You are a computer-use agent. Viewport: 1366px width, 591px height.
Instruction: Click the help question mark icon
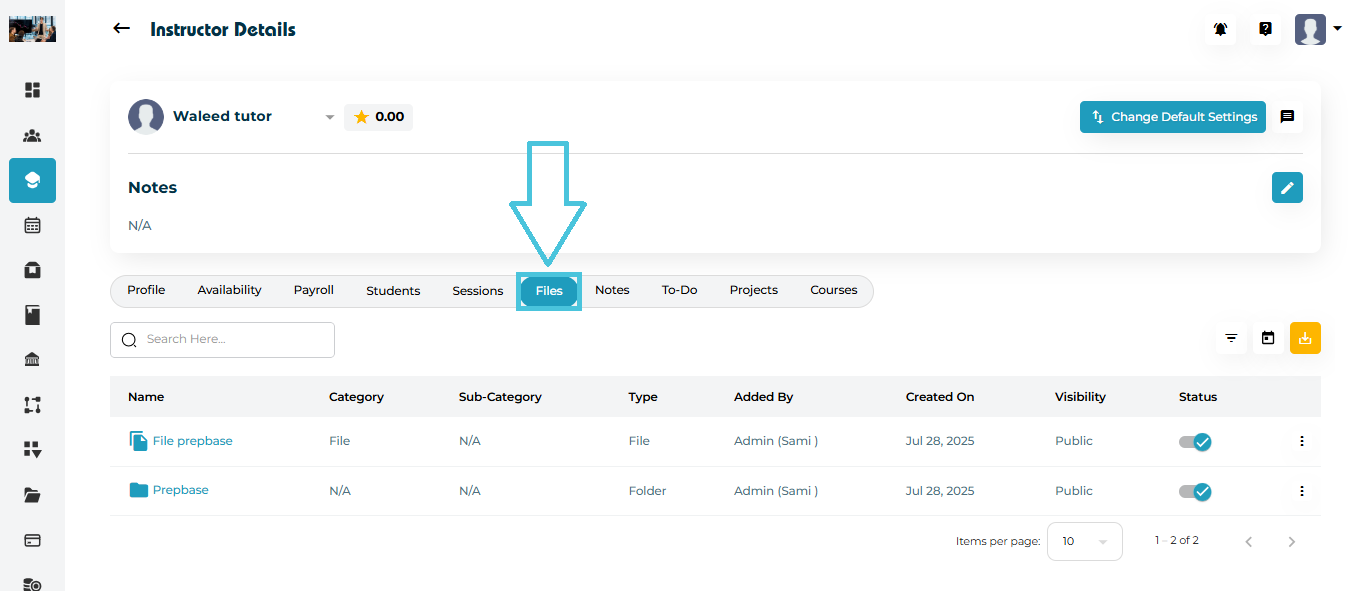click(1265, 30)
